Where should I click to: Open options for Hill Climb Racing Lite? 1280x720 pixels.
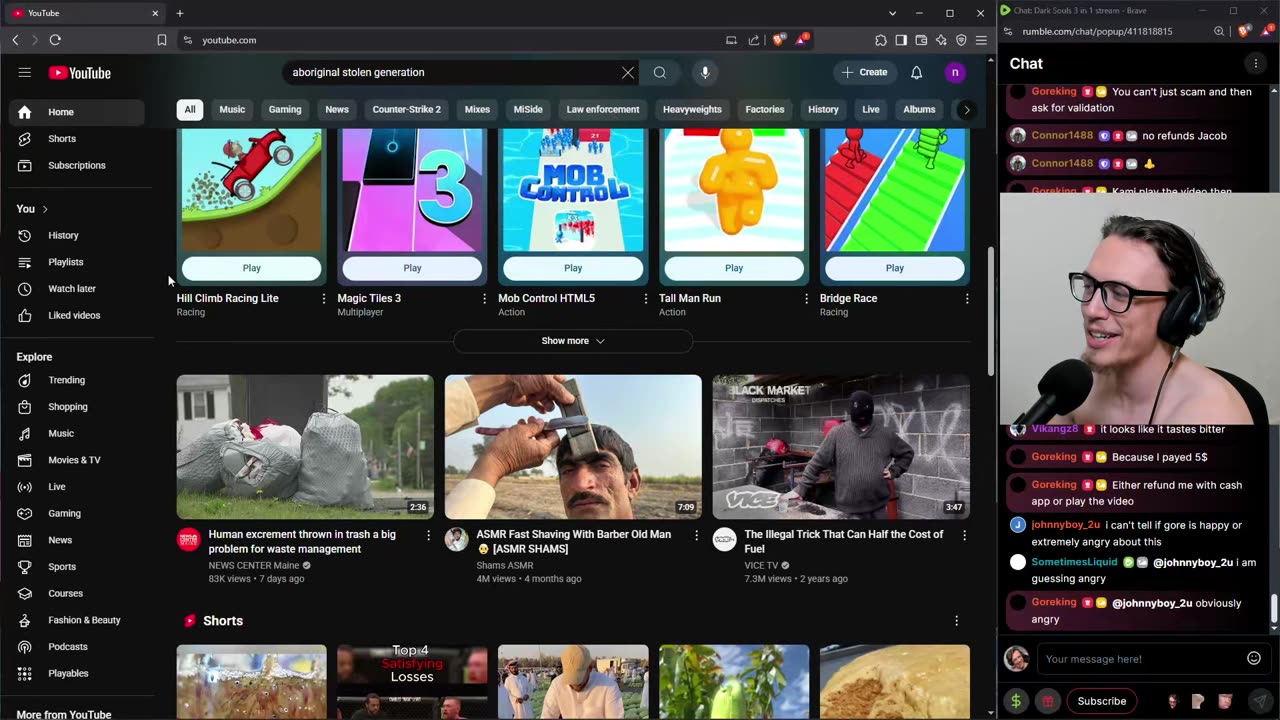click(323, 298)
